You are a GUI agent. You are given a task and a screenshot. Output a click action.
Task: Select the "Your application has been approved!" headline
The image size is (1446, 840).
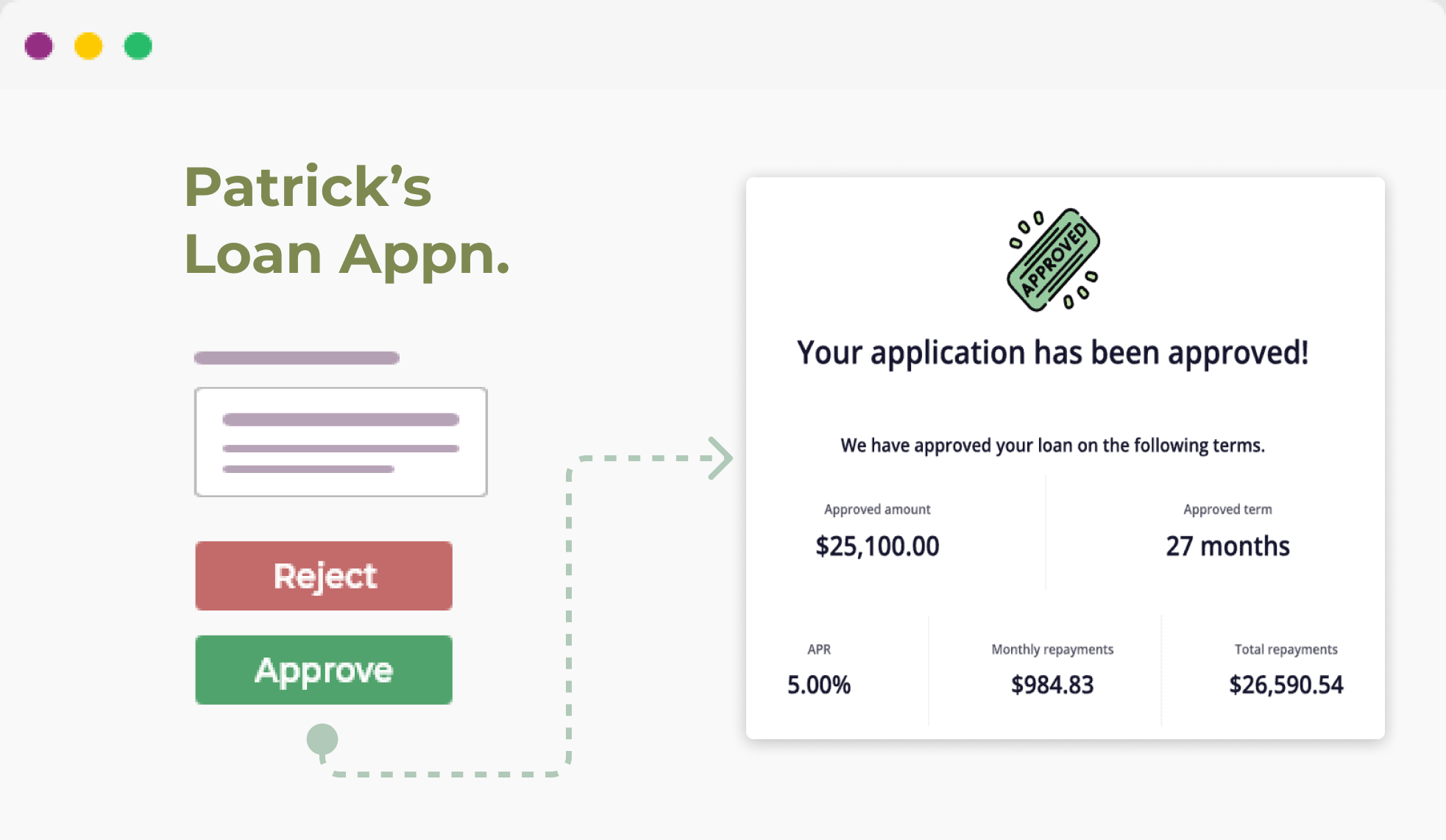pyautogui.click(x=1052, y=353)
